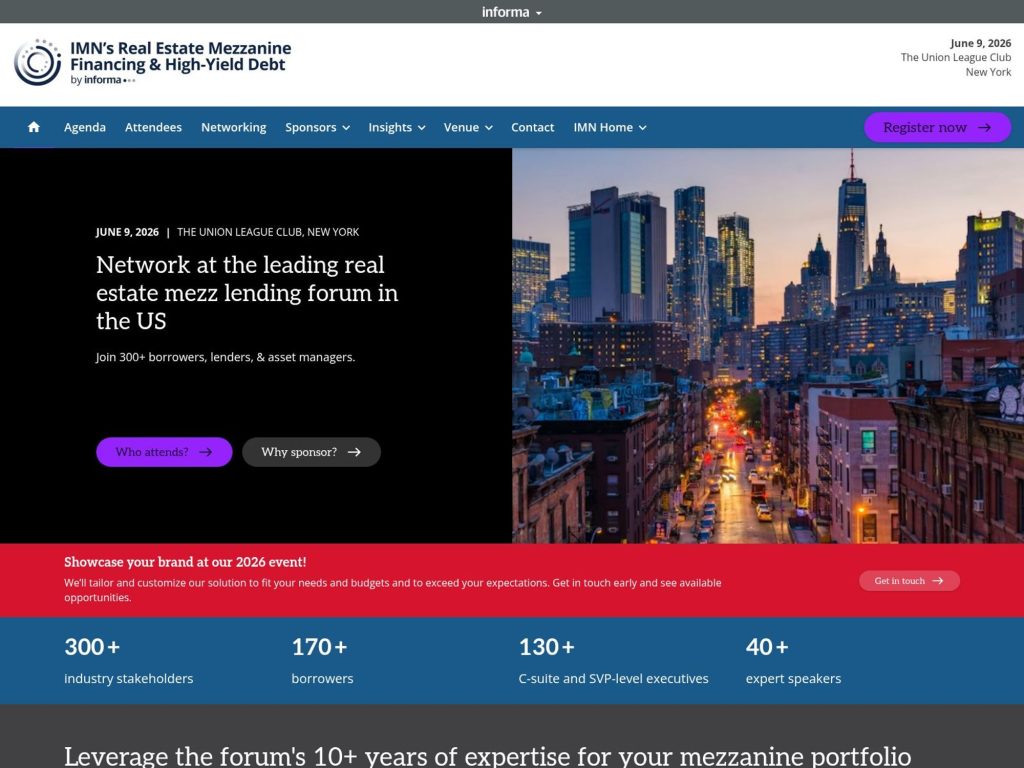Click the arrow icon on Why sponsor button
Screen dimensions: 1024x768
357,451
